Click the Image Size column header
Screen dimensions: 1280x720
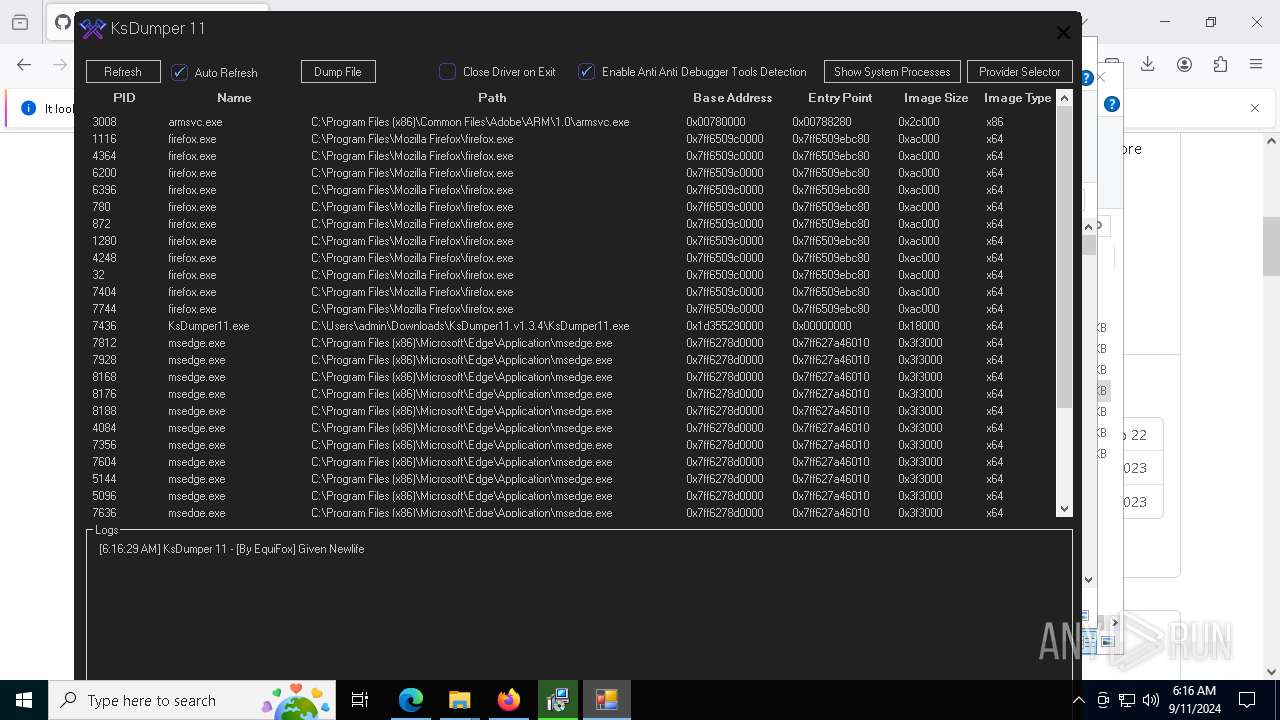coord(936,98)
